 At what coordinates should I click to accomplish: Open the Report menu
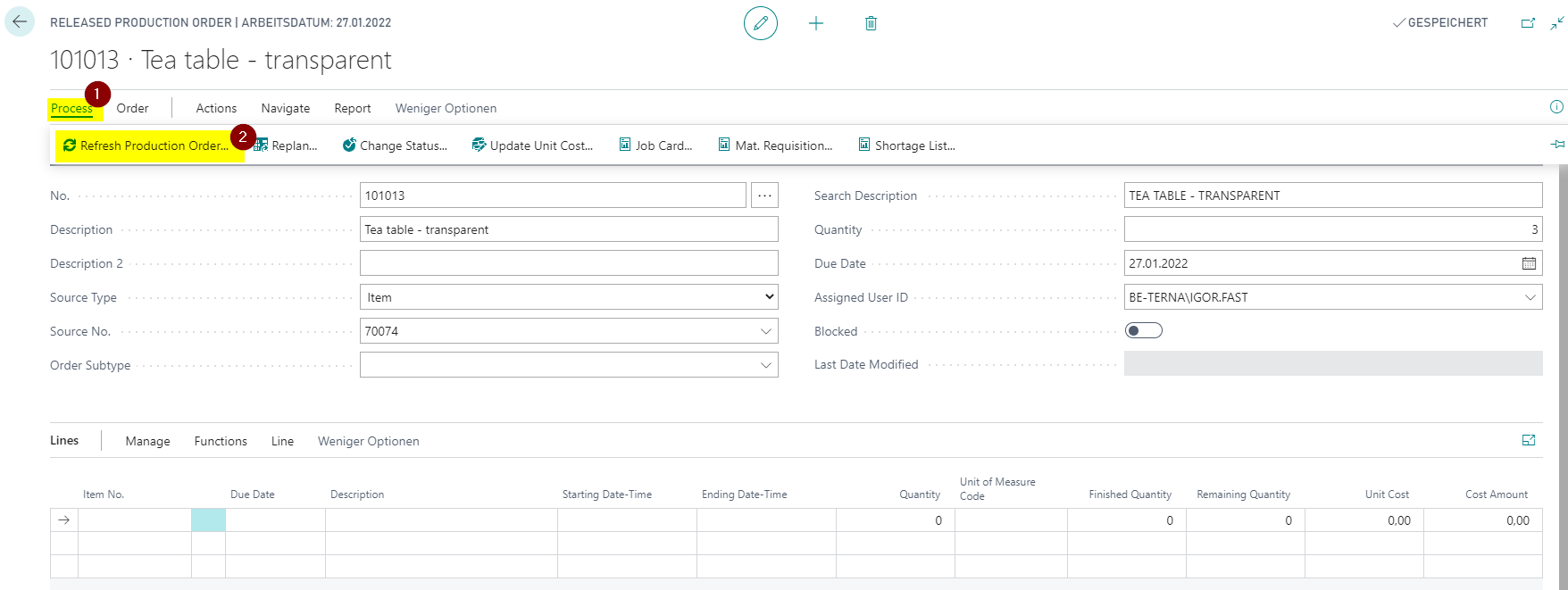click(353, 108)
